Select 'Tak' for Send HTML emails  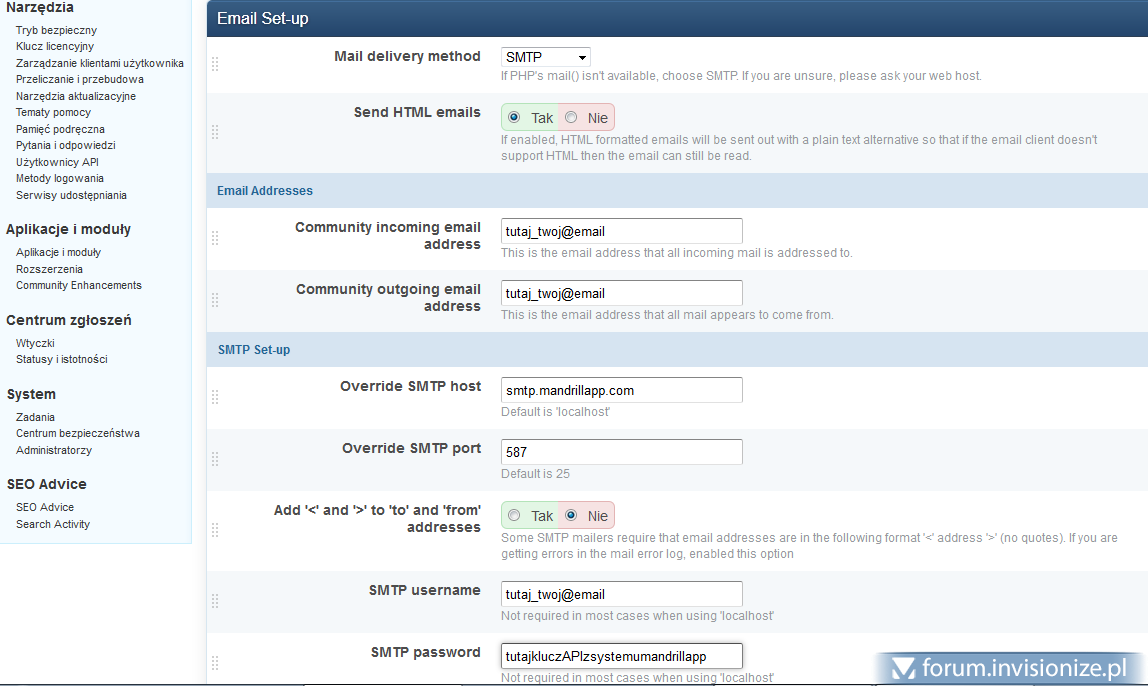(515, 118)
